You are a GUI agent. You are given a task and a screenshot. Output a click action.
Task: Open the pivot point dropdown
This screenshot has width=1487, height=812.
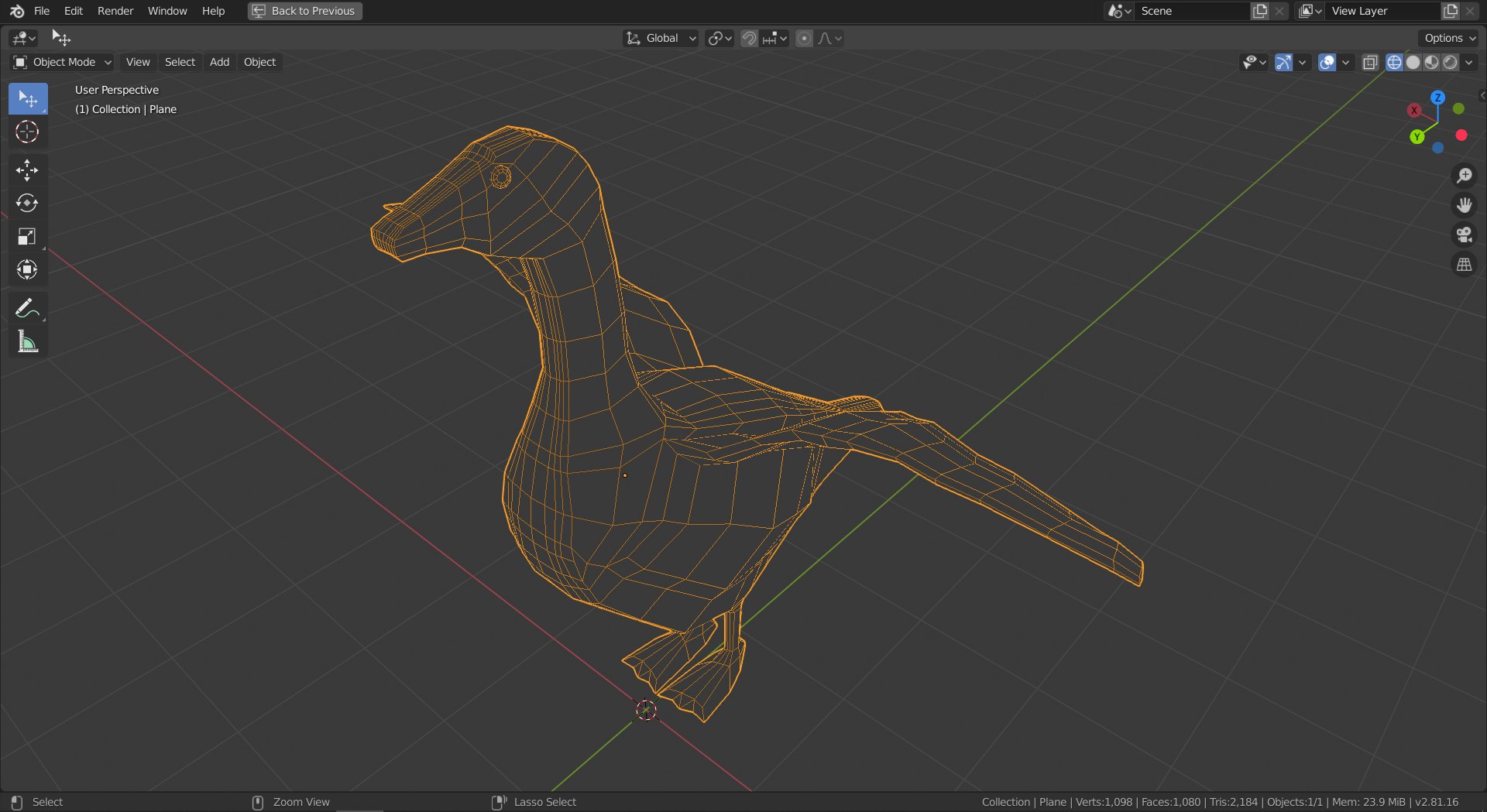point(720,38)
